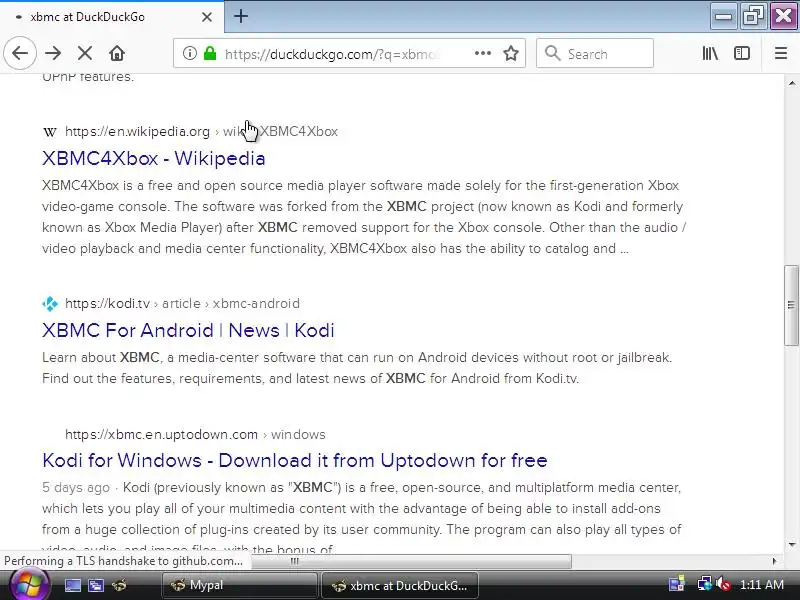Click the horizontal scrollbar right arrow
800x600 pixels.
coord(774,561)
